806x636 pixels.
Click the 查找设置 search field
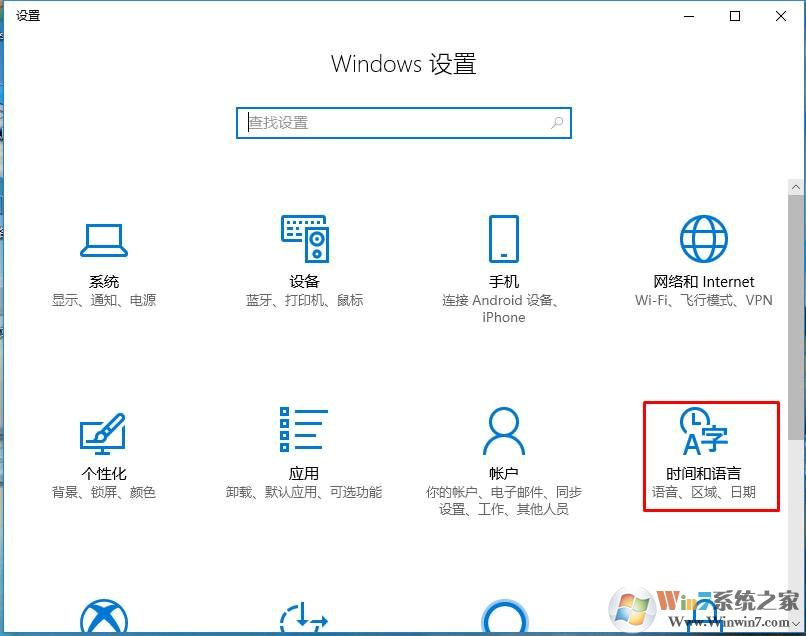tap(404, 123)
